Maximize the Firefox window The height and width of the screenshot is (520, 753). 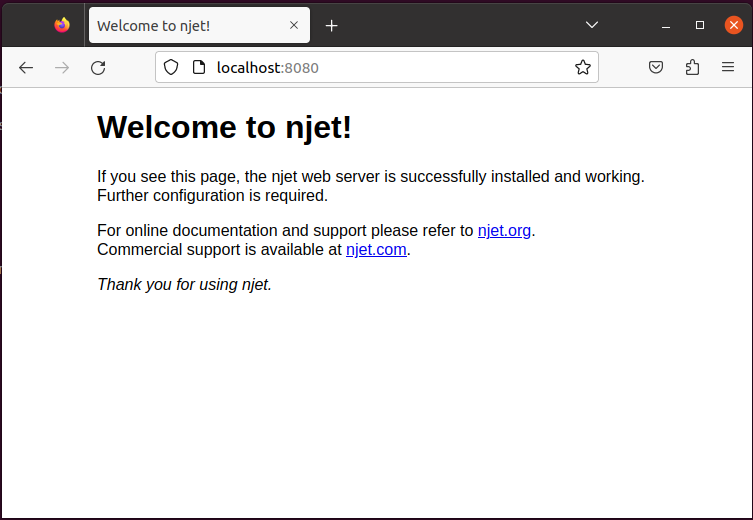click(x=700, y=25)
